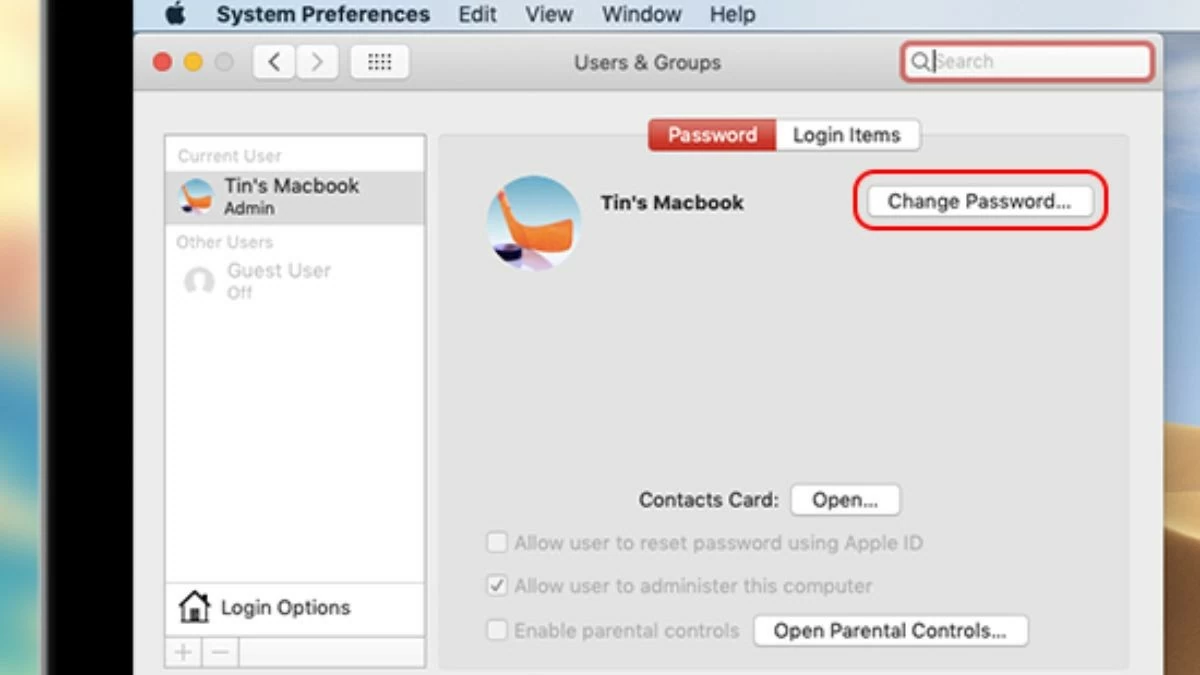Viewport: 1200px width, 675px height.
Task: Click the Change Password button
Action: pos(979,201)
